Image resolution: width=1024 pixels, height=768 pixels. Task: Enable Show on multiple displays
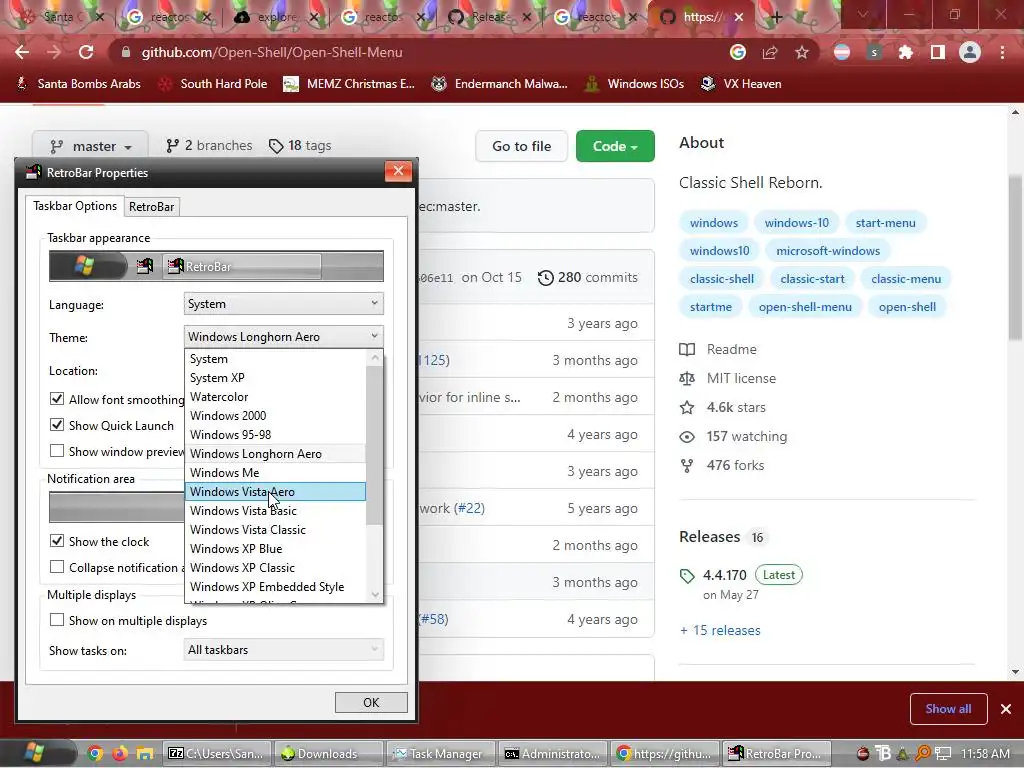pos(57,620)
